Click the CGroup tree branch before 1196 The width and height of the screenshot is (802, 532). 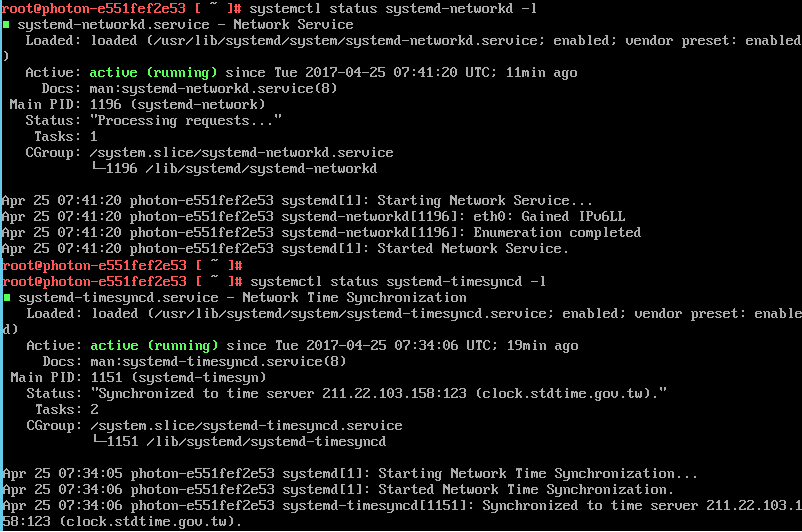[97, 168]
